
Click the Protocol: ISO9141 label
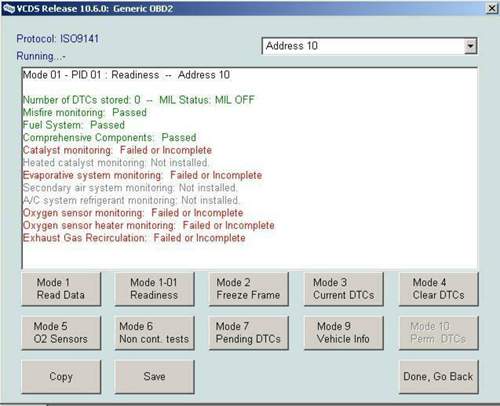tap(58, 39)
